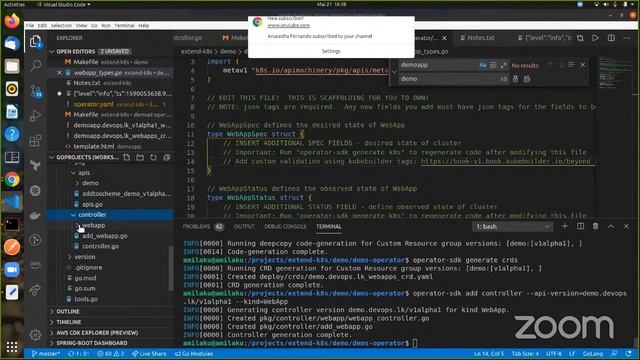Open the Run and Debug view
Screen dimensions: 640x360
click(x=36, y=116)
